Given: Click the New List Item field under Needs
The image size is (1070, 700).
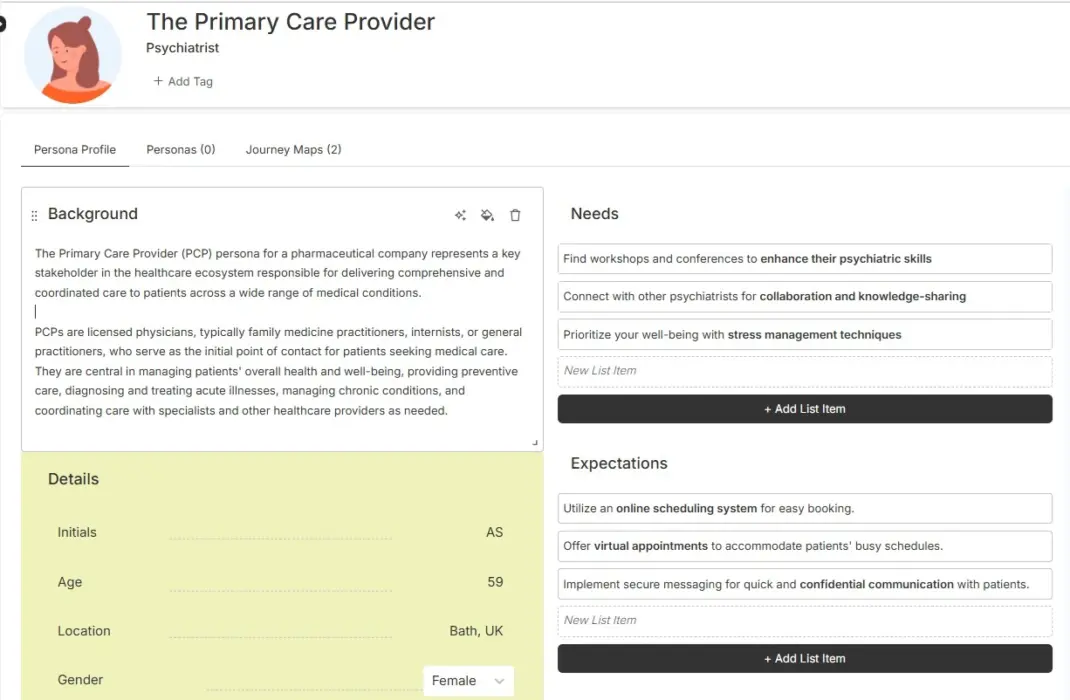Looking at the screenshot, I should point(805,370).
